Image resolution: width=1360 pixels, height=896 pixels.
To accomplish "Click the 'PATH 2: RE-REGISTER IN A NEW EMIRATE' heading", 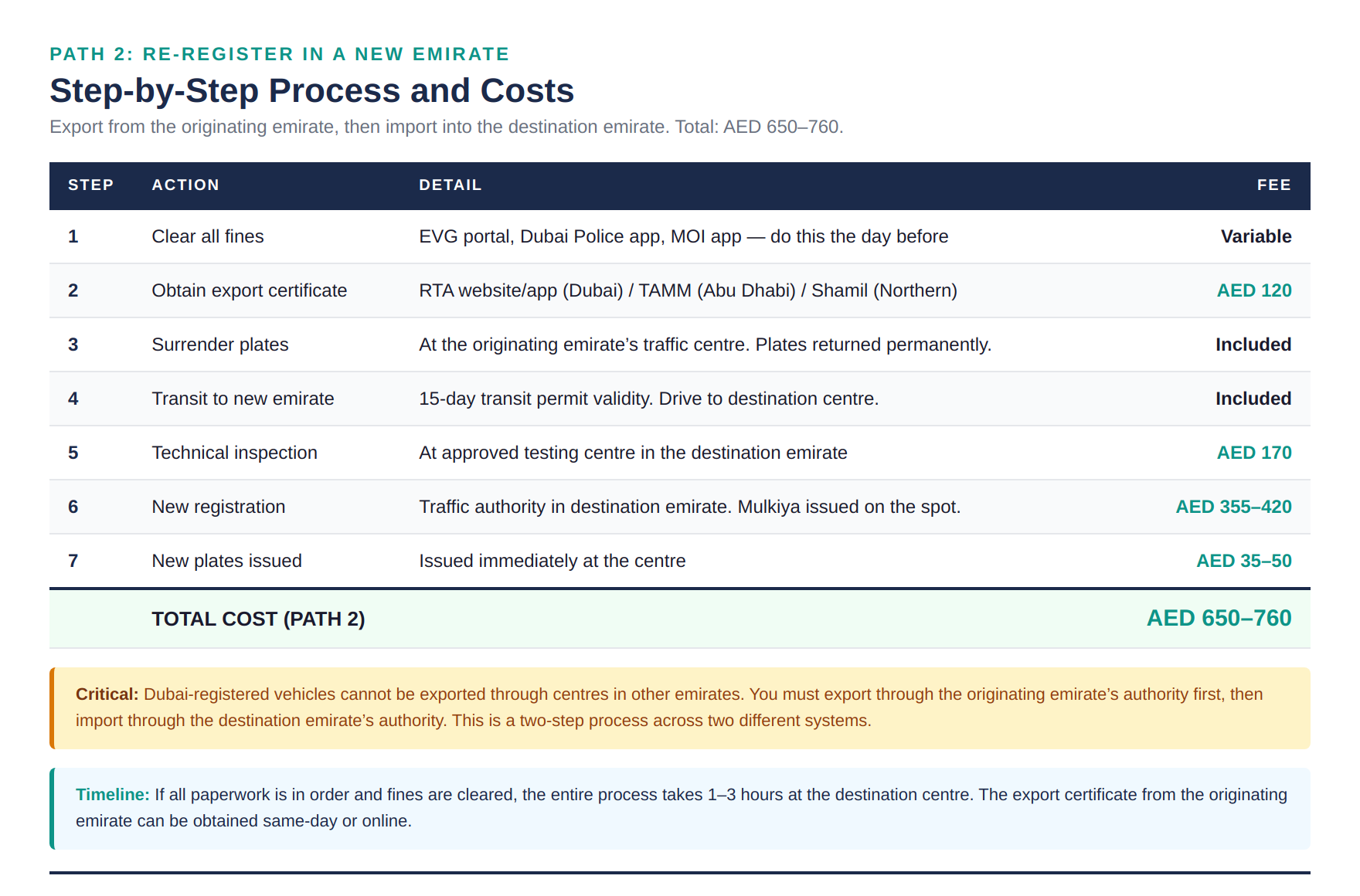I will [x=279, y=53].
